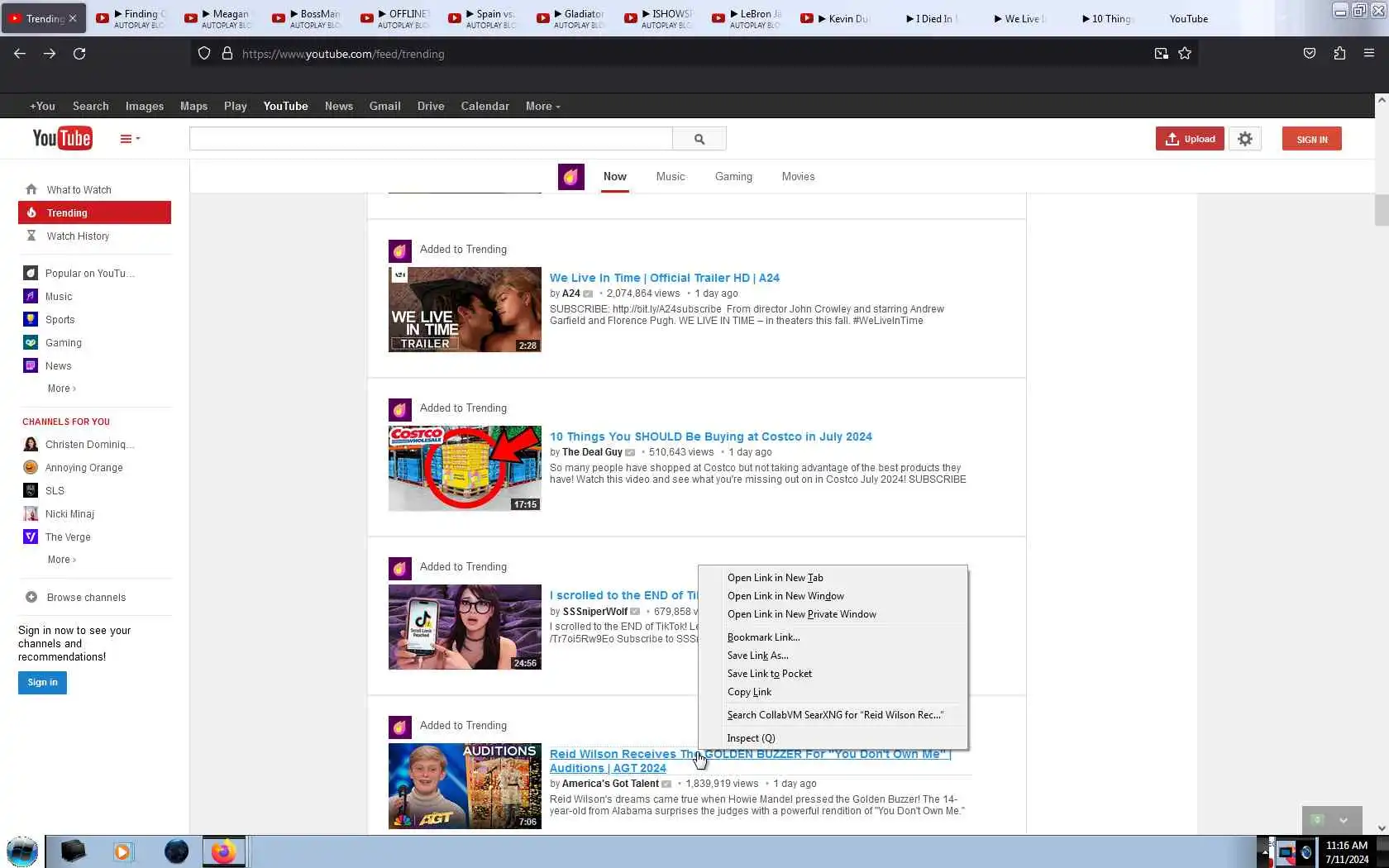This screenshot has height=868, width=1389.
Task: Click the Save to Pocket toolbar icon
Action: 1310,54
